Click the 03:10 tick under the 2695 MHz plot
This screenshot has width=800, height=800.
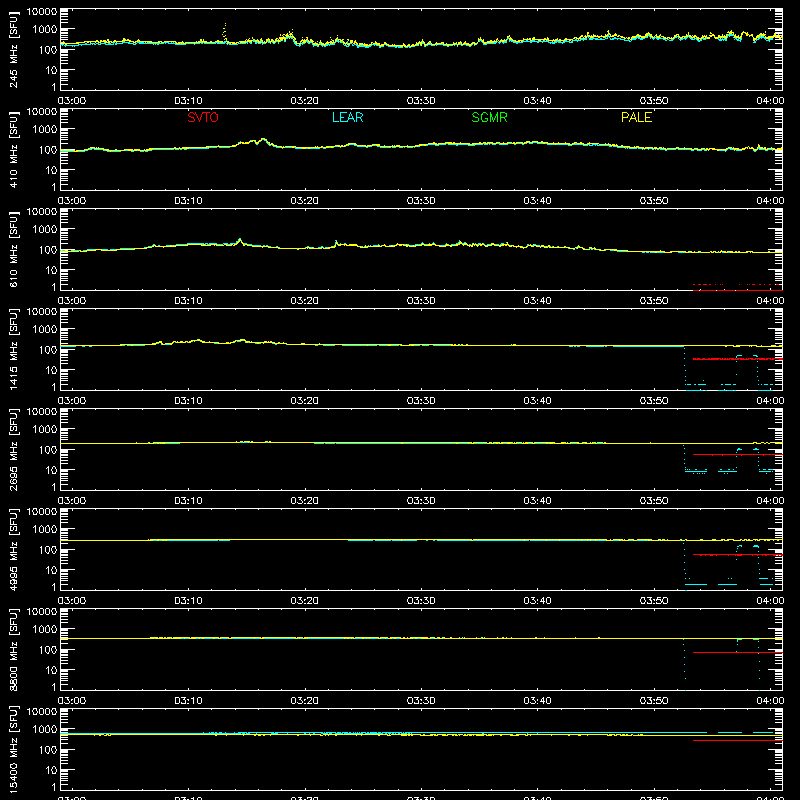pyautogui.click(x=188, y=501)
